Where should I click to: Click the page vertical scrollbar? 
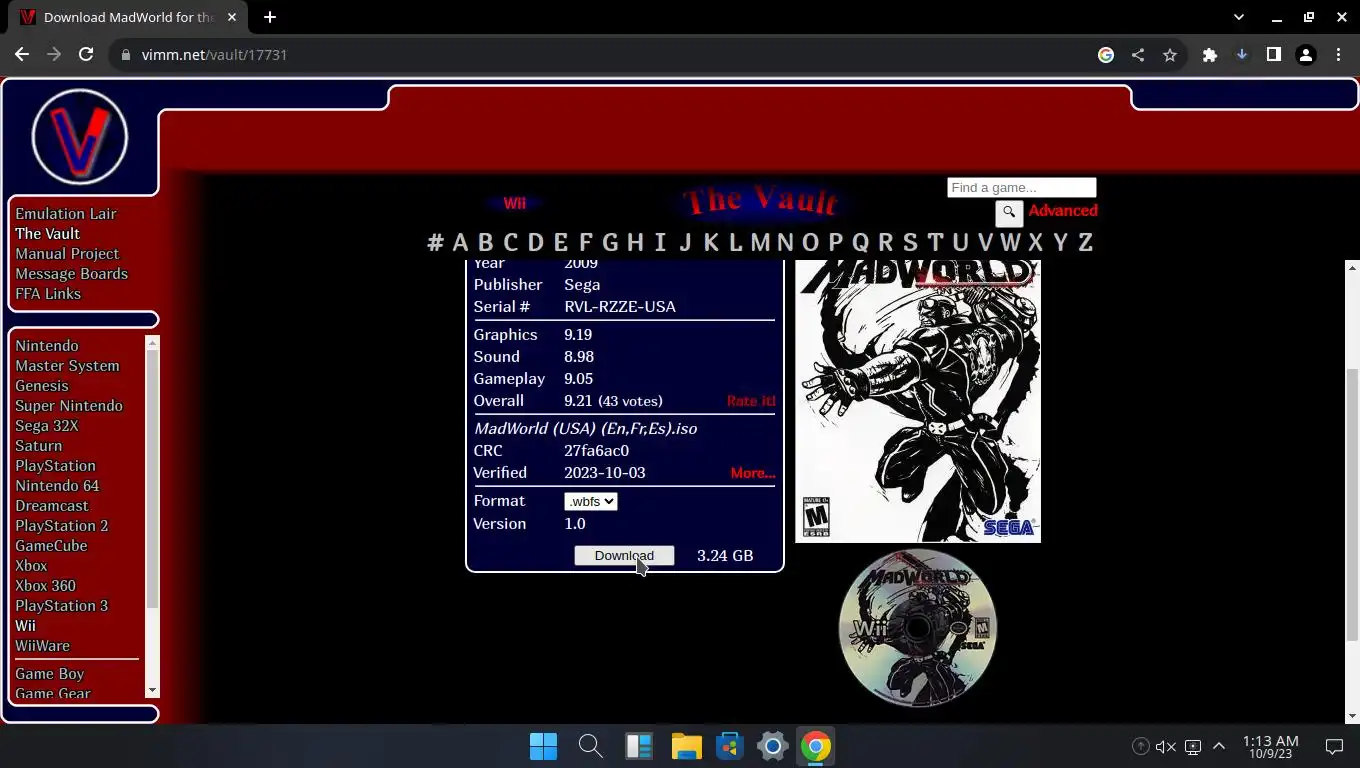[x=1352, y=505]
